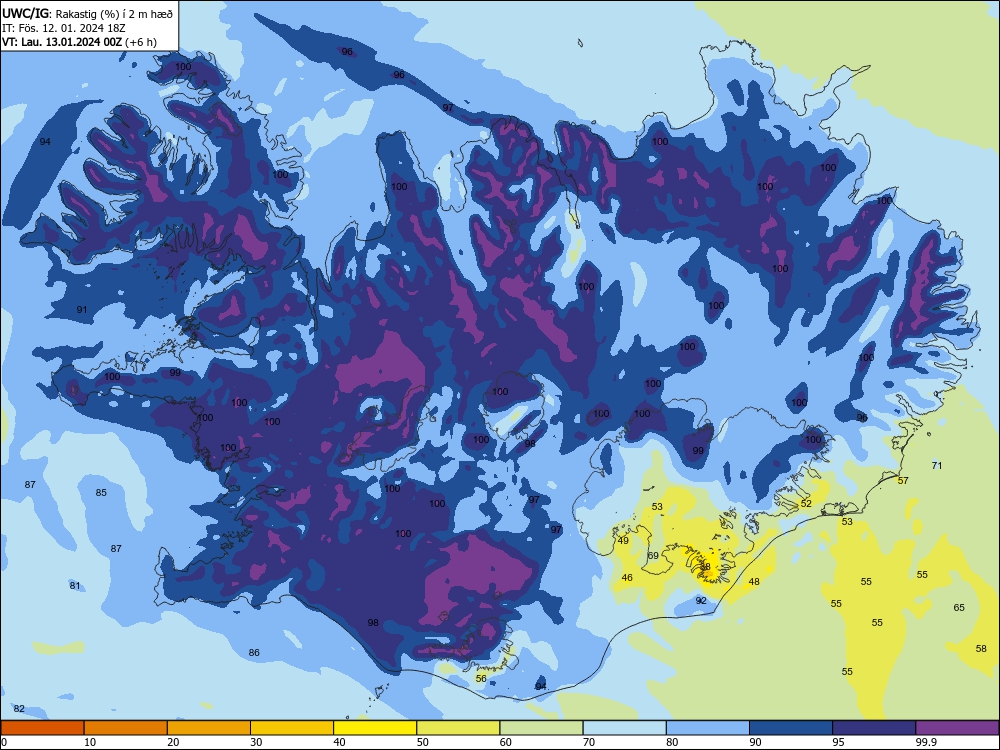Click the legend tick label '90'
Viewport: 1000px width, 750px height.
pyautogui.click(x=756, y=742)
